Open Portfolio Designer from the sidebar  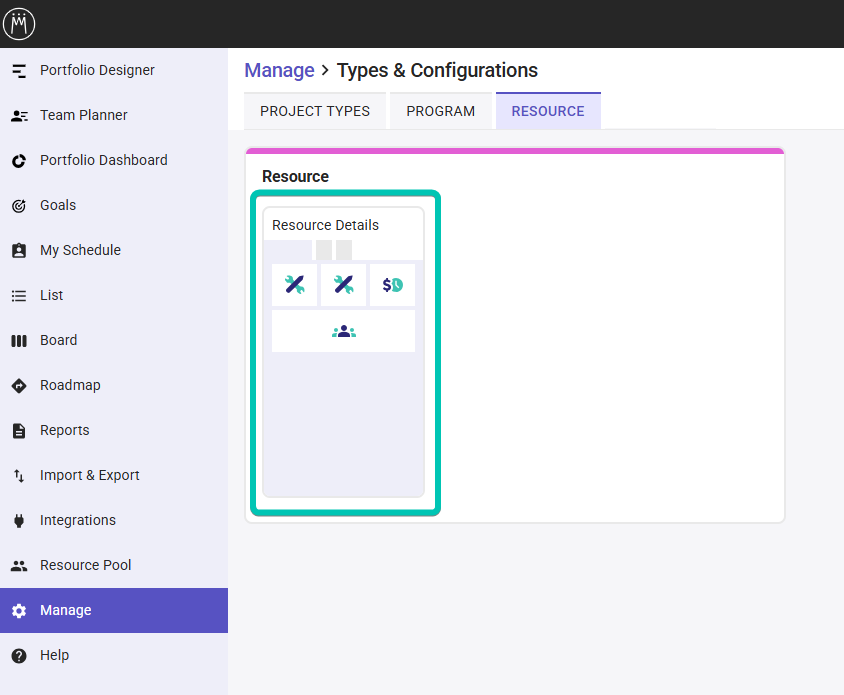114,71
